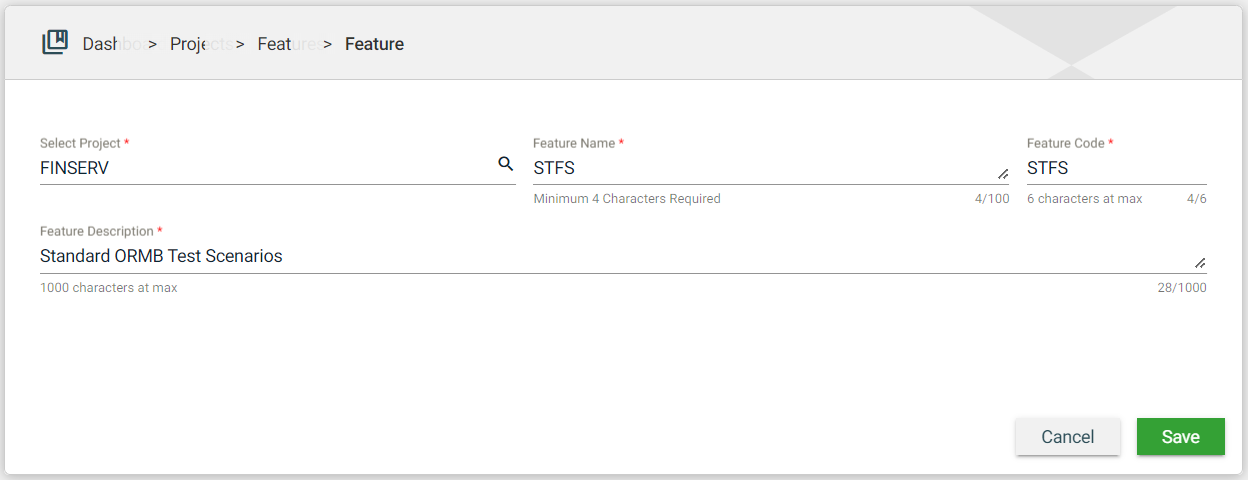
Task: Click the library bookmark icon in header
Action: pos(55,43)
